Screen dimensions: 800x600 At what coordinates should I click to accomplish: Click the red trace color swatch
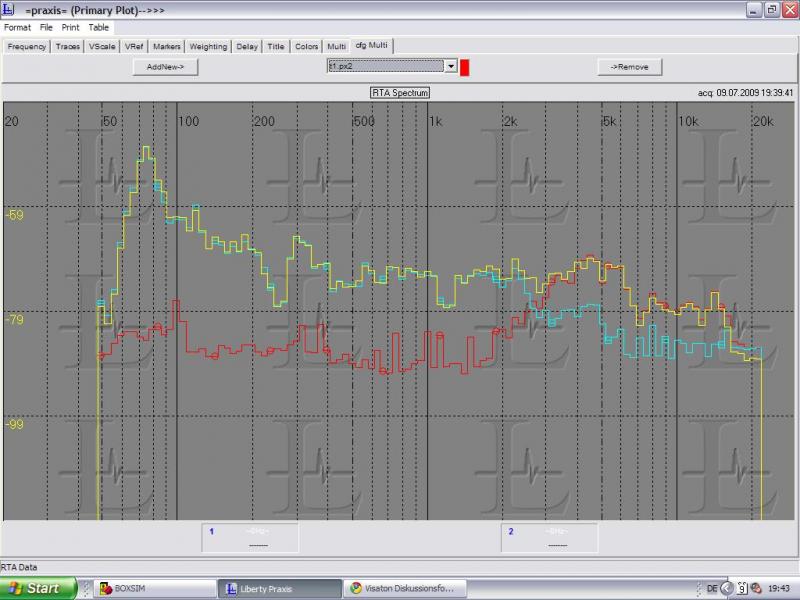tap(465, 66)
